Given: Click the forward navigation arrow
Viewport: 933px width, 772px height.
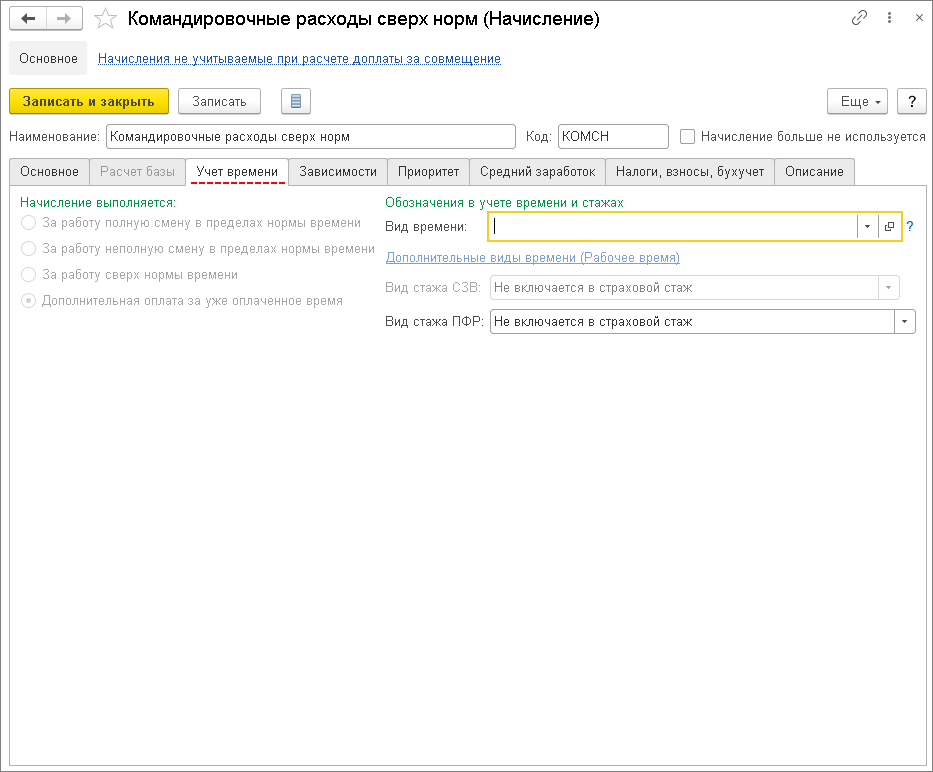Looking at the screenshot, I should 64,19.
